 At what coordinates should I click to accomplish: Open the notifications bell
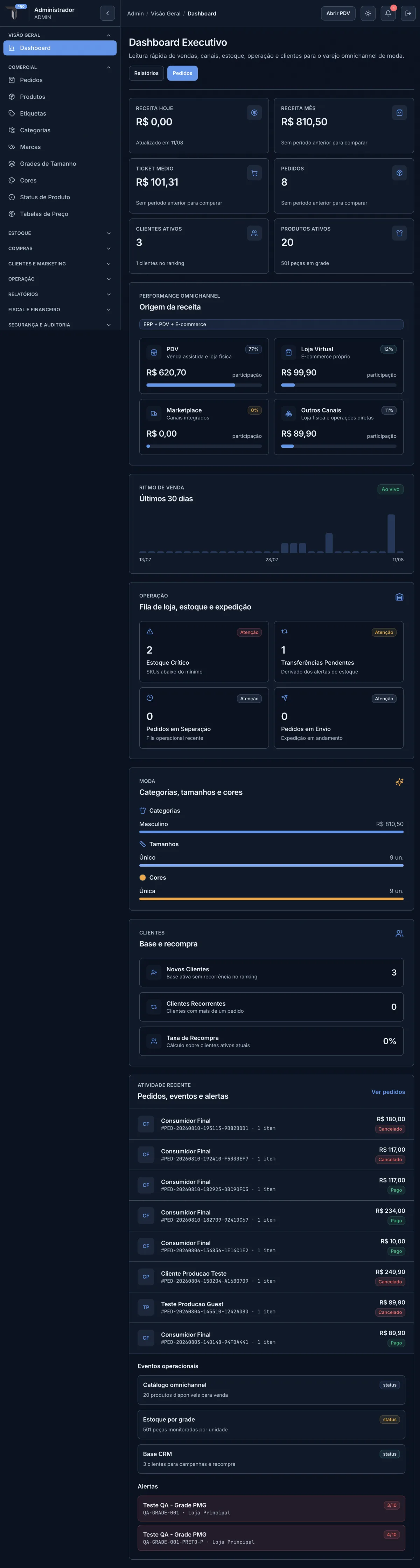388,13
